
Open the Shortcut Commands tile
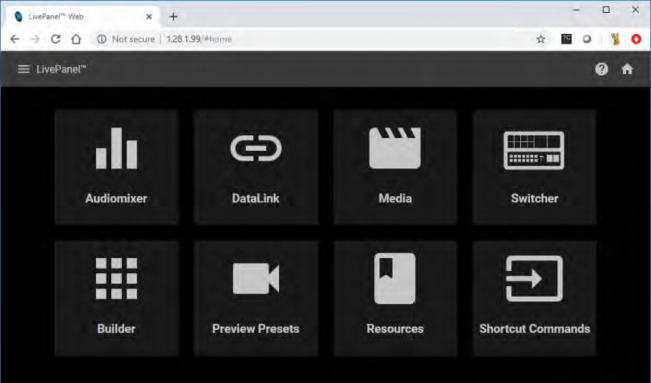pyautogui.click(x=534, y=298)
